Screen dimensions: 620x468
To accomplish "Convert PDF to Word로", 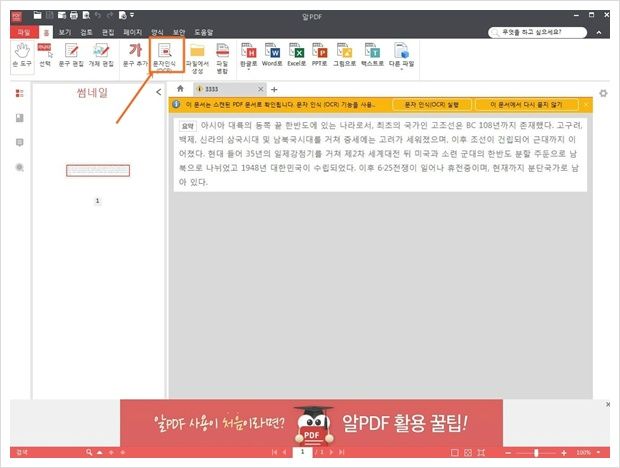I will click(272, 55).
